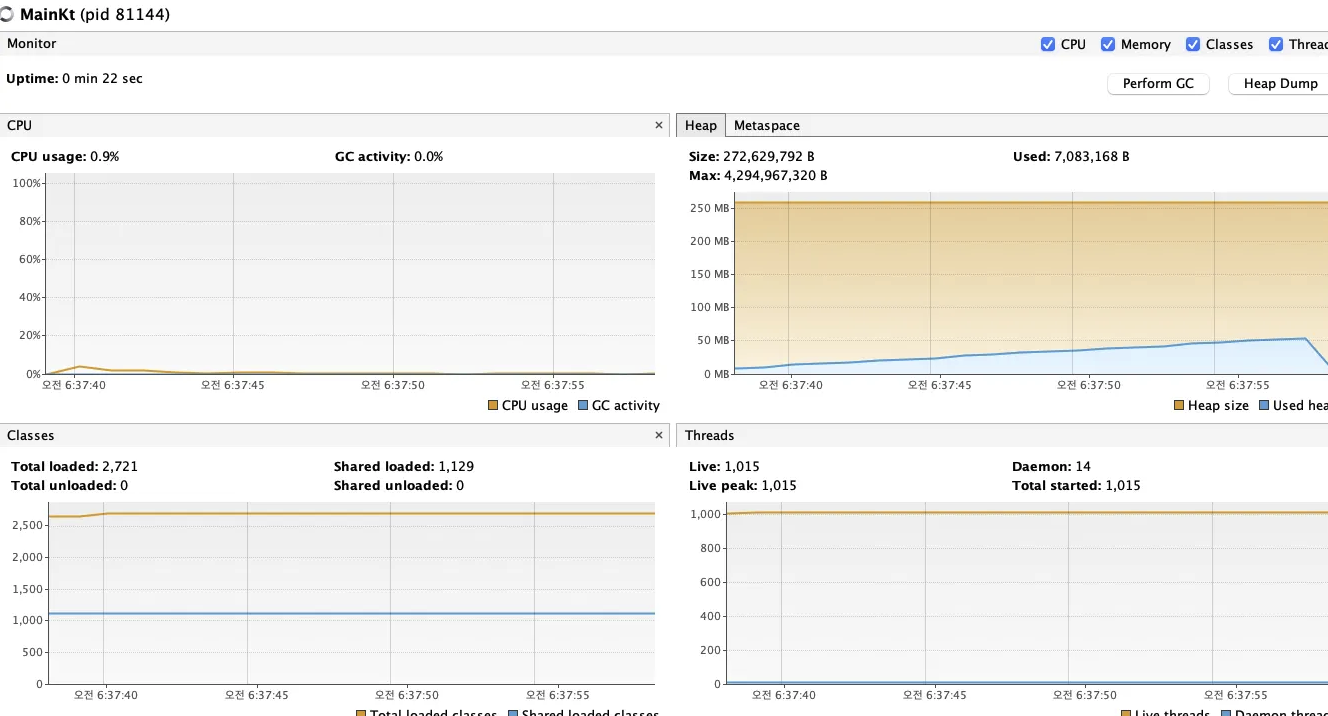The height and width of the screenshot is (716, 1328).
Task: Click the orange CPU usage legend icon
Action: (493, 405)
